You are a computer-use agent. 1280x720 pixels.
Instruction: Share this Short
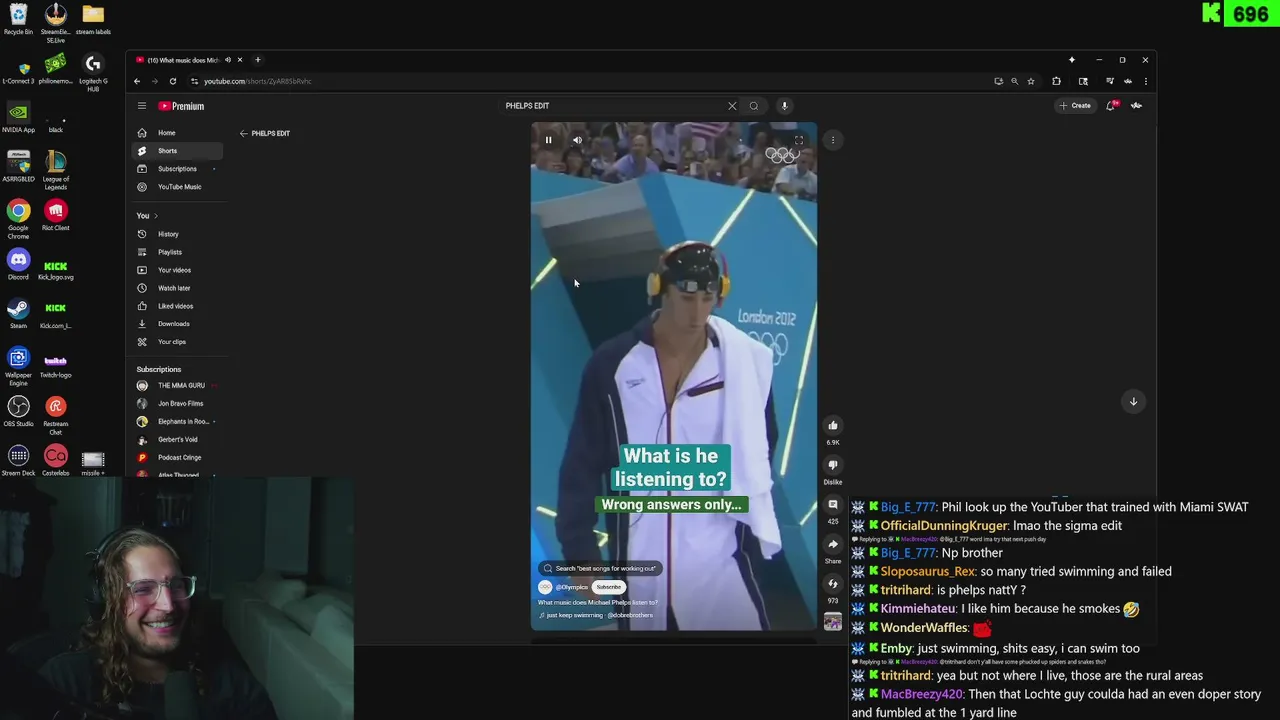coord(833,545)
